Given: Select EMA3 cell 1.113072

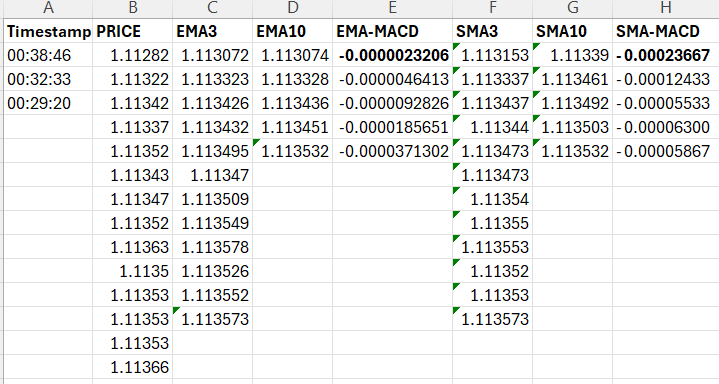Looking at the screenshot, I should 212,55.
